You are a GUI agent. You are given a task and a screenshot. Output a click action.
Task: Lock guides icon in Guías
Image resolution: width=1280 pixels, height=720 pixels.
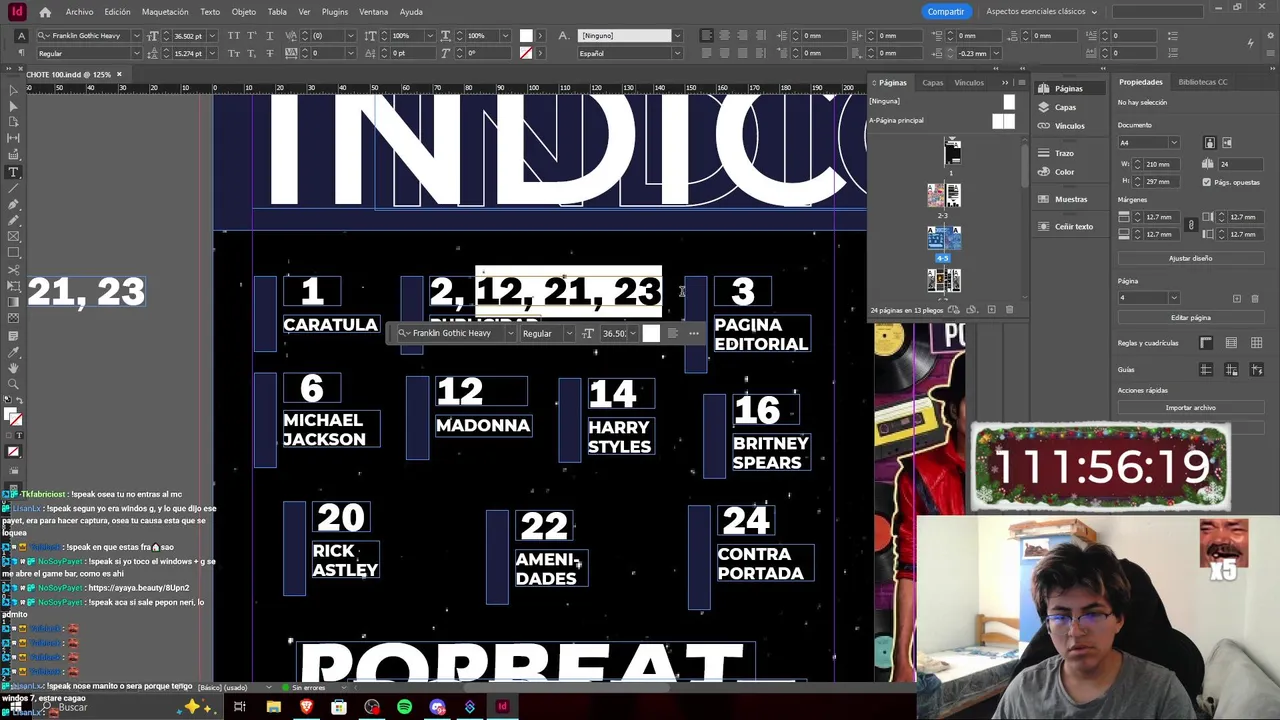(x=1231, y=370)
